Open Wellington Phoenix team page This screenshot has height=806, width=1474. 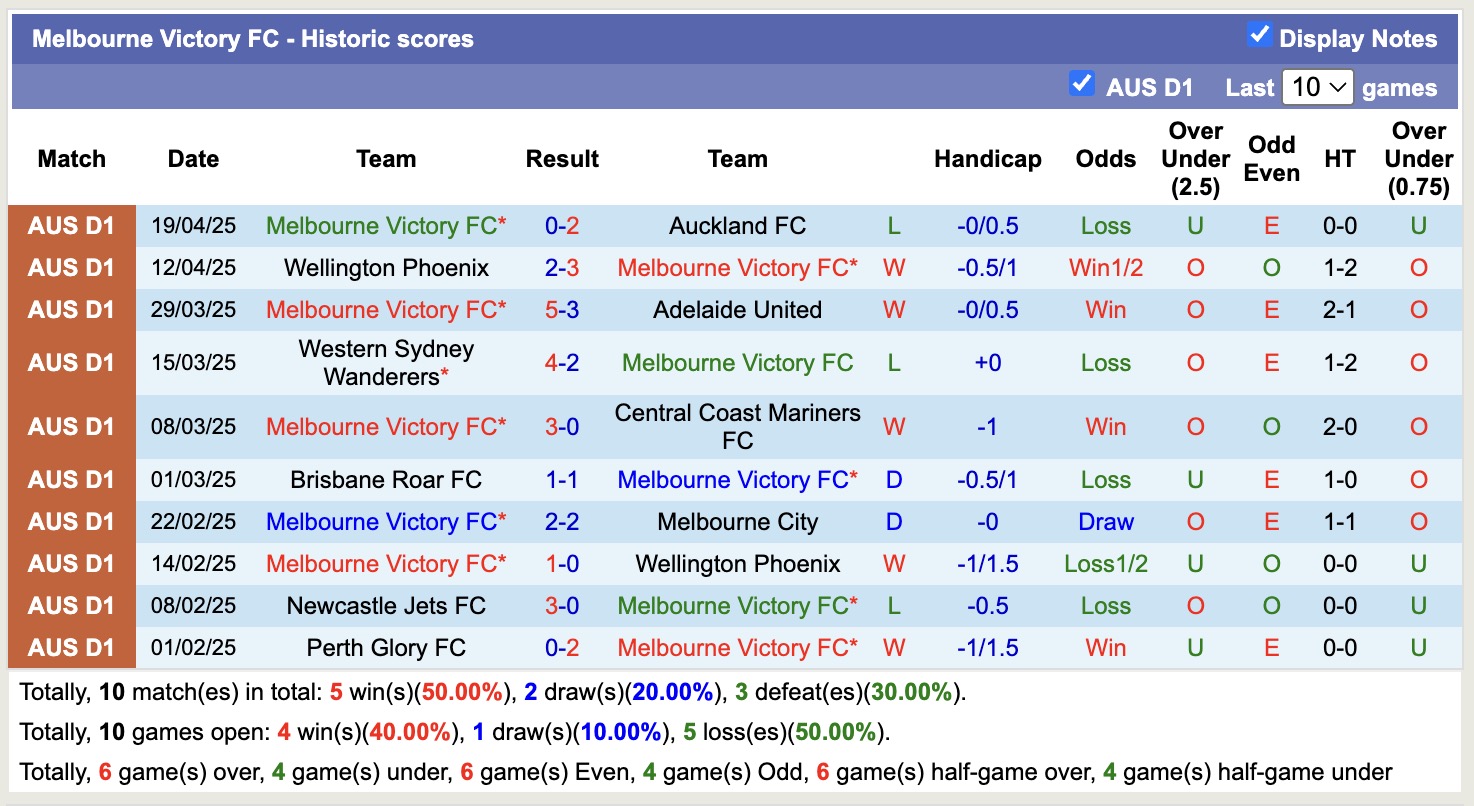[386, 267]
